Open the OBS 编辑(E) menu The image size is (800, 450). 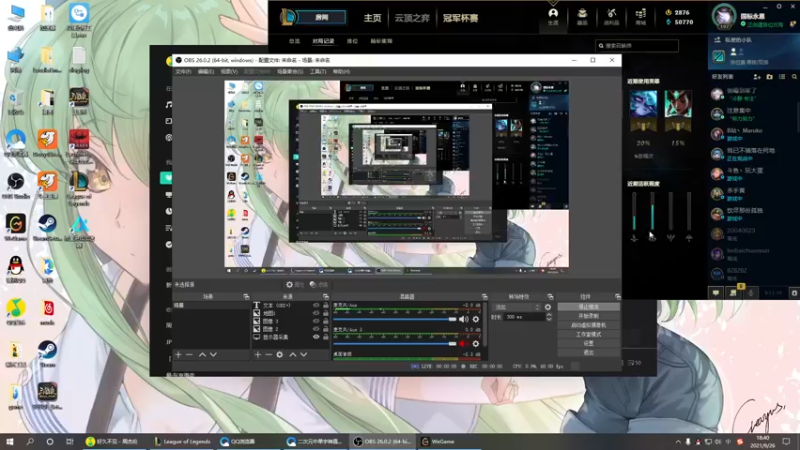pos(206,71)
